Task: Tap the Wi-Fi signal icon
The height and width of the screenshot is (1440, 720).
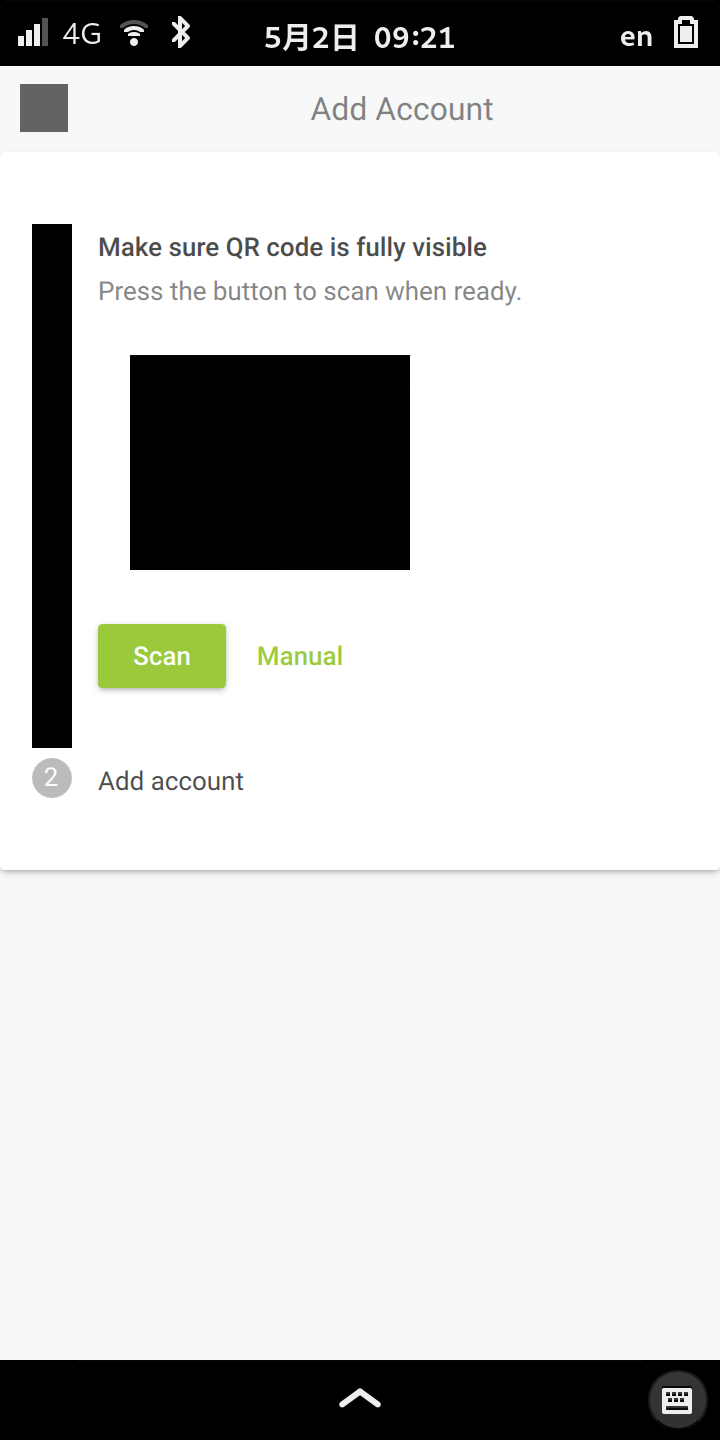Action: [x=133, y=34]
